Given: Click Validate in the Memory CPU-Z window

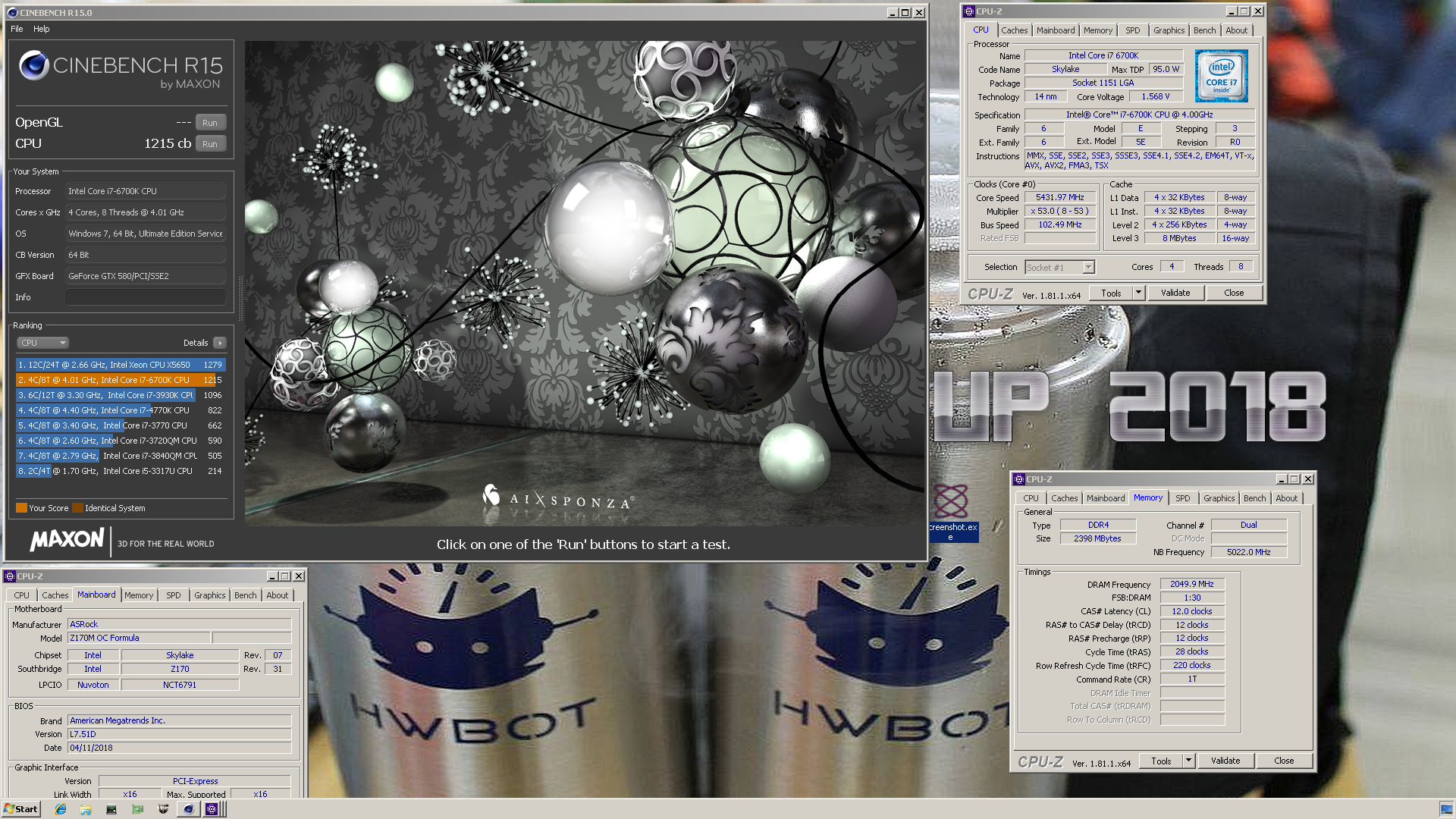Looking at the screenshot, I should [1225, 761].
